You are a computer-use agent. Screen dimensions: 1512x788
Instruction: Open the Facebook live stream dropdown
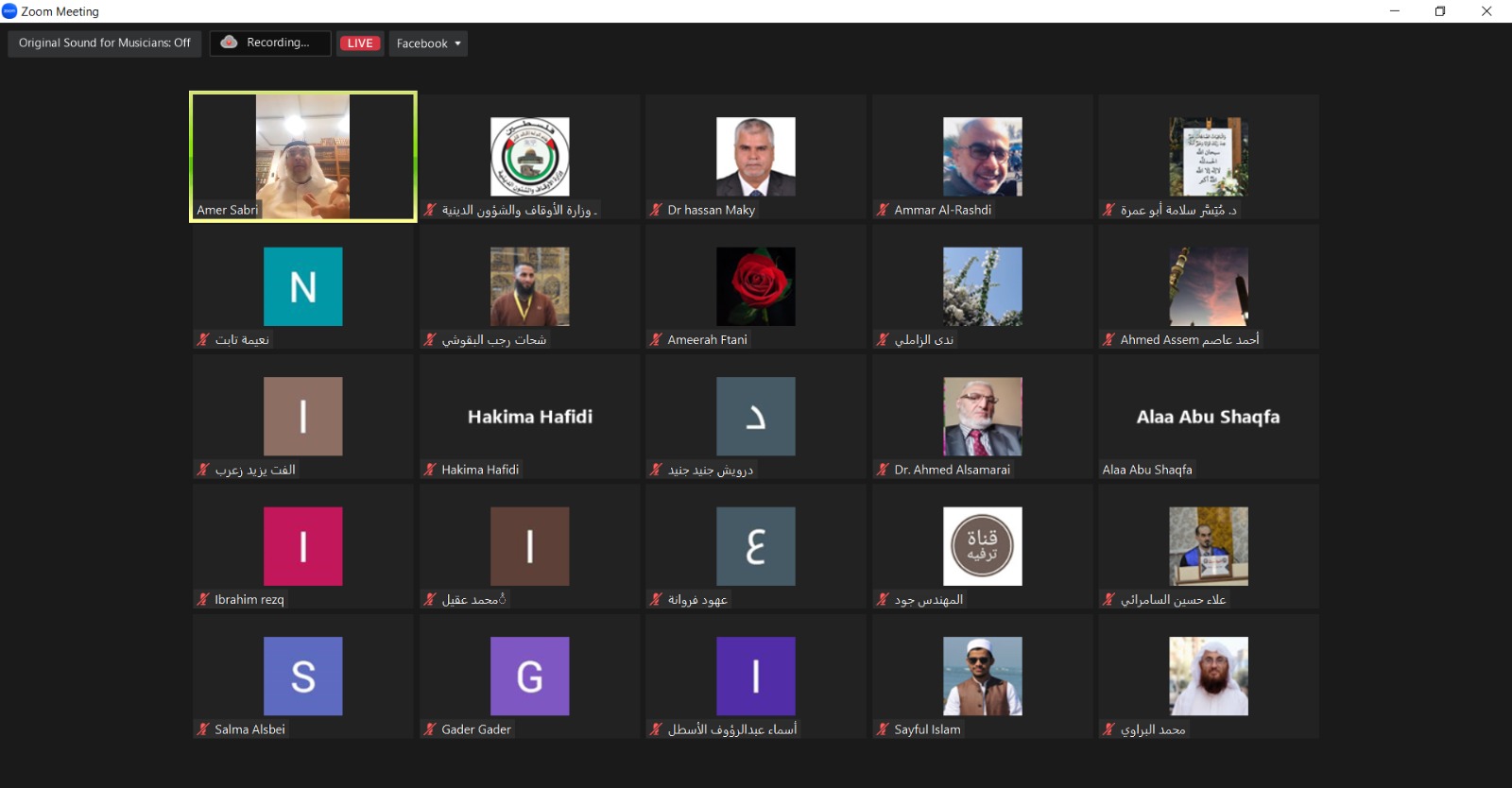[428, 43]
